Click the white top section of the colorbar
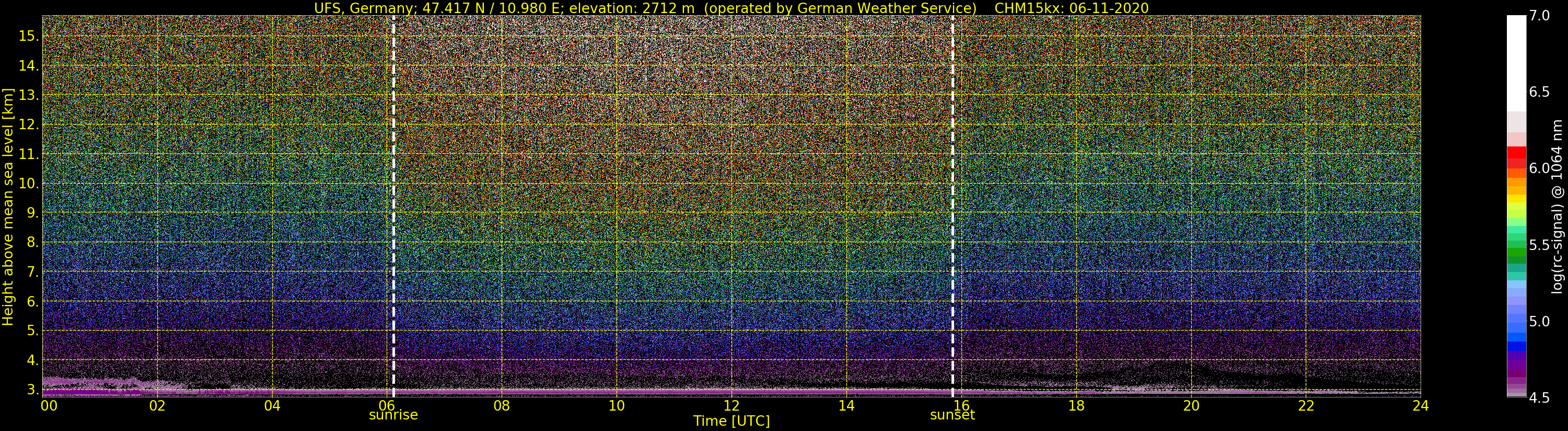The width and height of the screenshot is (1568, 431). pyautogui.click(x=1516, y=63)
